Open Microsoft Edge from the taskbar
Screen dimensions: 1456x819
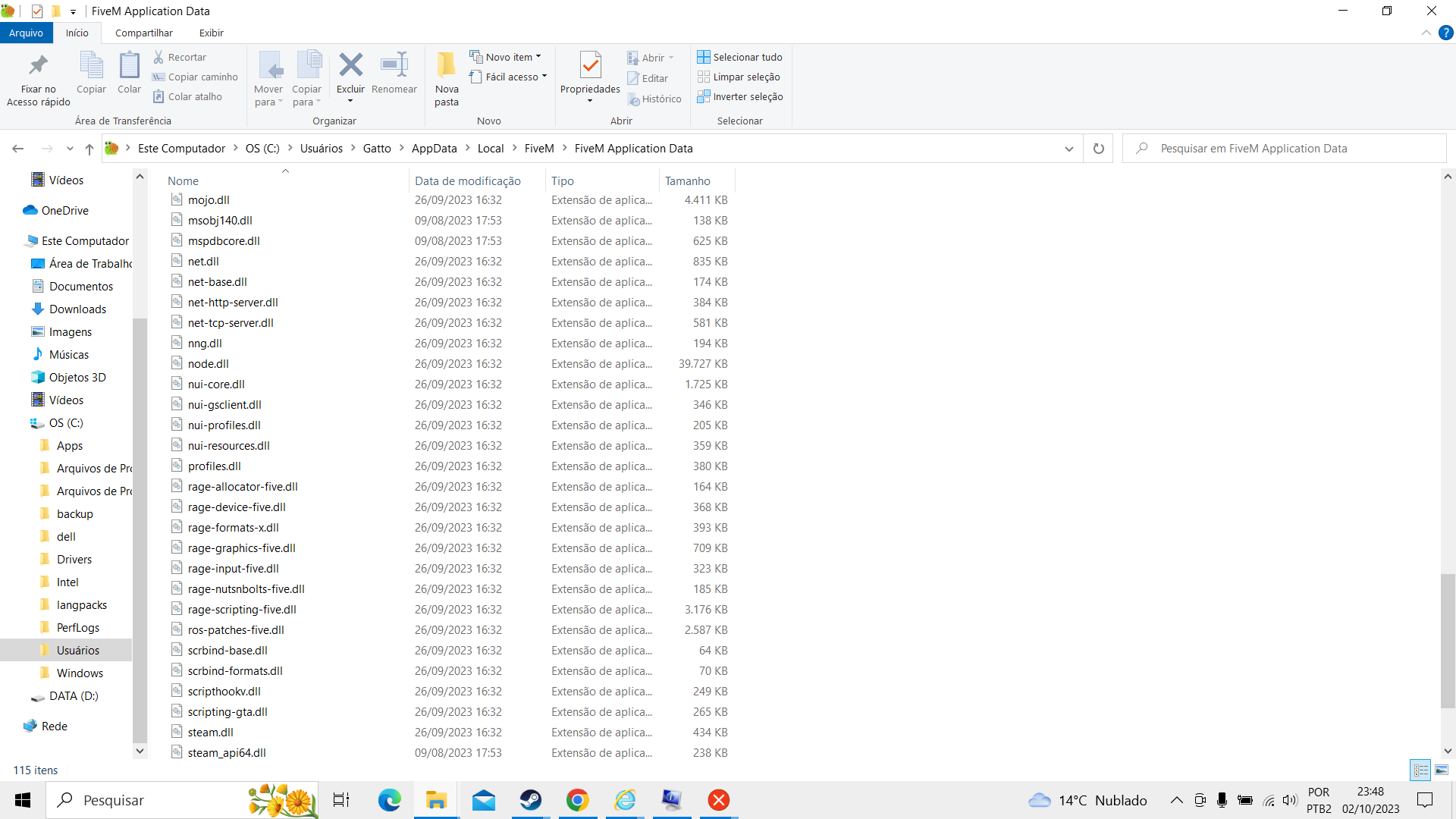tap(390, 800)
